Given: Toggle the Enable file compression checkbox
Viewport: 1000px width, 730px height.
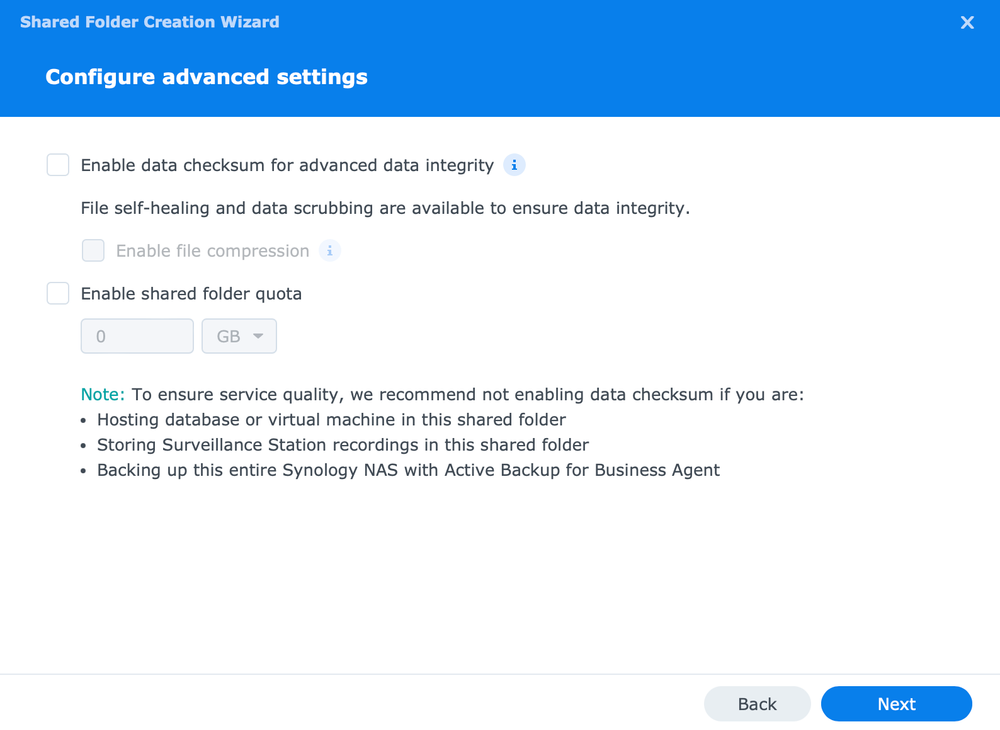Looking at the screenshot, I should [93, 250].
